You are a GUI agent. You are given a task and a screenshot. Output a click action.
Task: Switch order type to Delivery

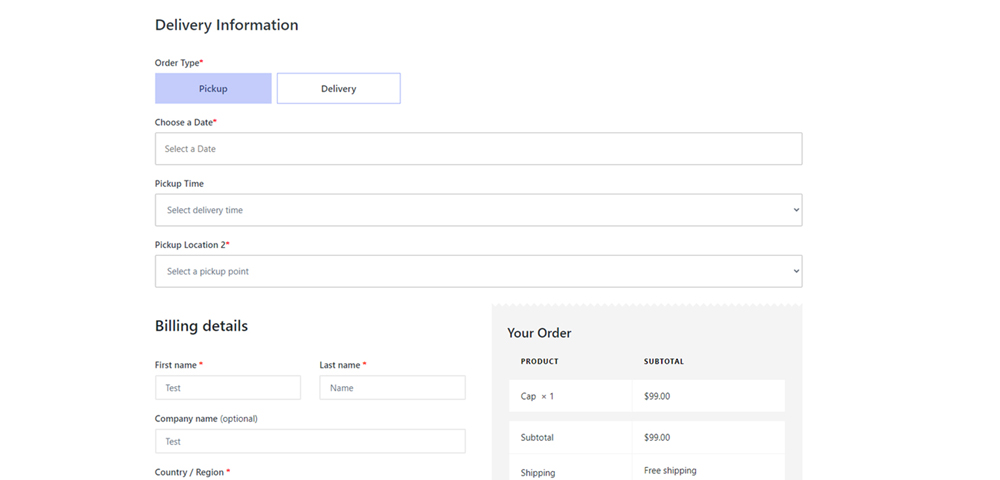coord(338,88)
